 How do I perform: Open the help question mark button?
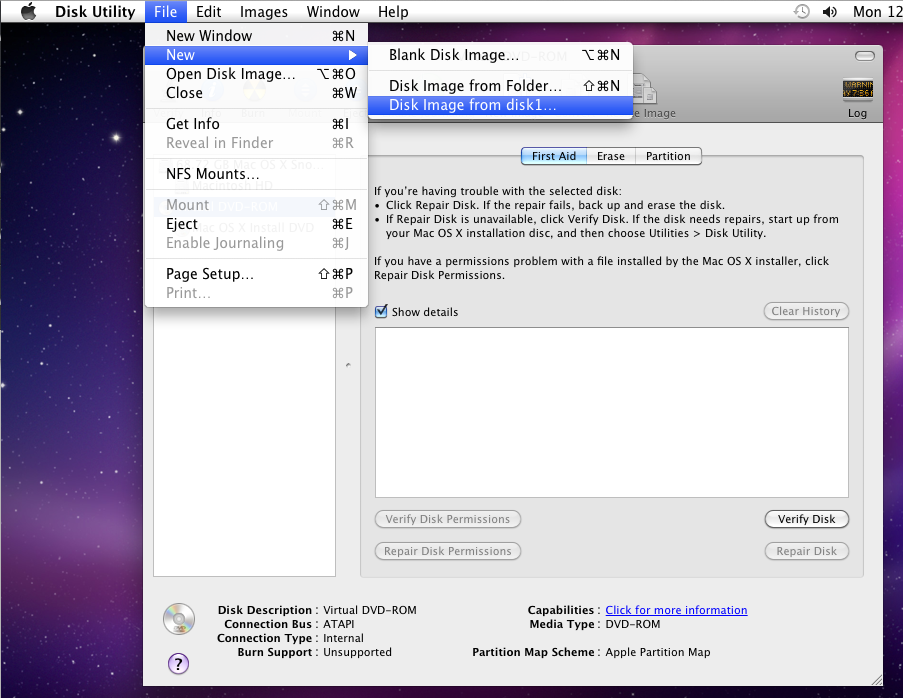point(179,663)
